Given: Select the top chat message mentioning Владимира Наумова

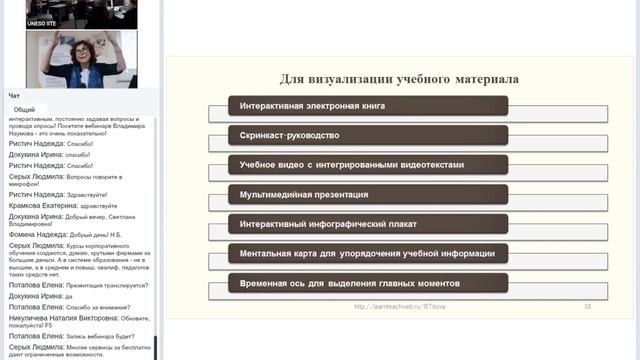Looking at the screenshot, I should 77,126.
